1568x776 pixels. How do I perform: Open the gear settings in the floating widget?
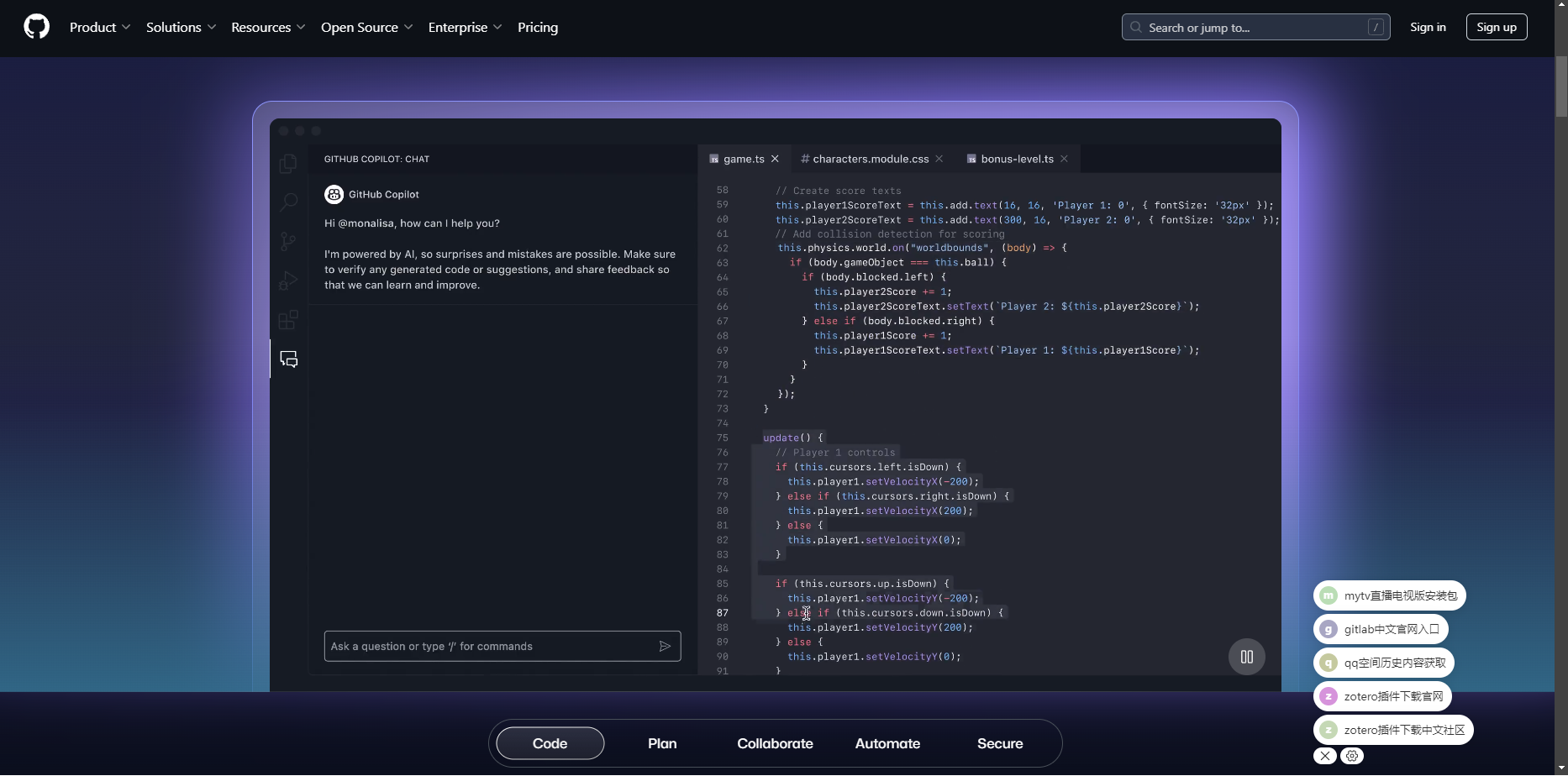coord(1352,756)
